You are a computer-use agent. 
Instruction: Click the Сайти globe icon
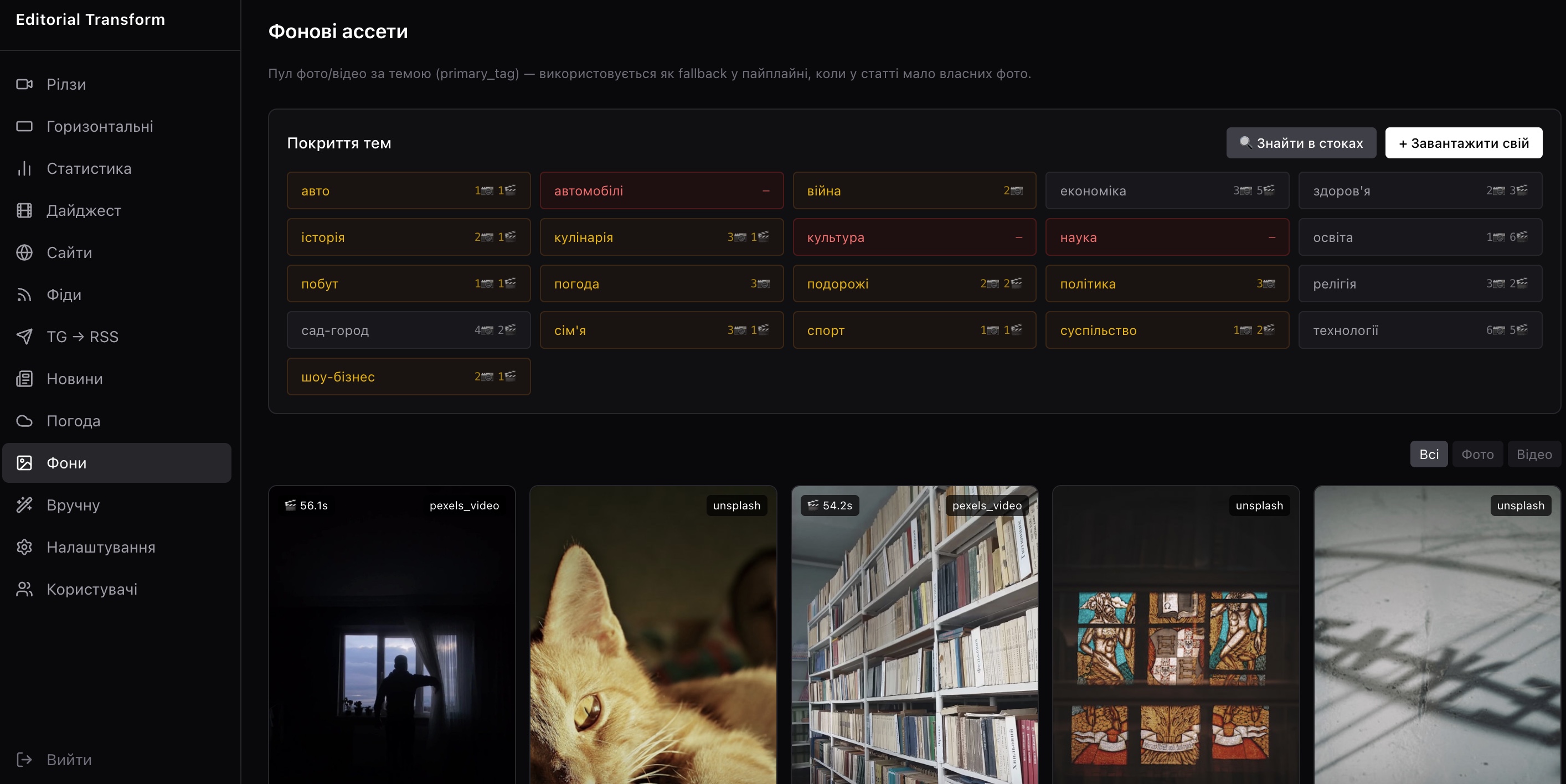pyautogui.click(x=24, y=252)
